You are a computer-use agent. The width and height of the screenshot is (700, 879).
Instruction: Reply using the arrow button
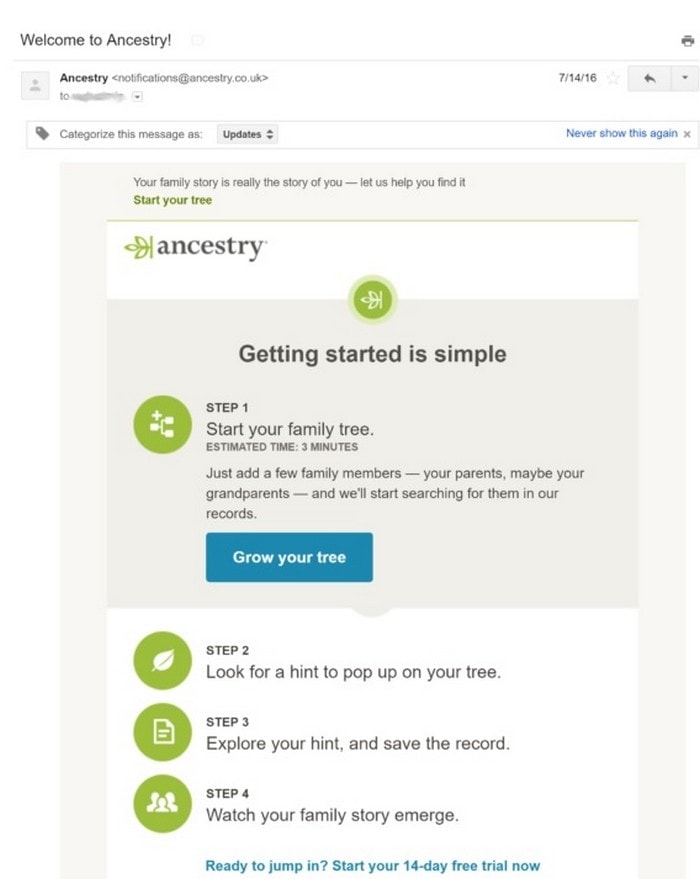[650, 78]
